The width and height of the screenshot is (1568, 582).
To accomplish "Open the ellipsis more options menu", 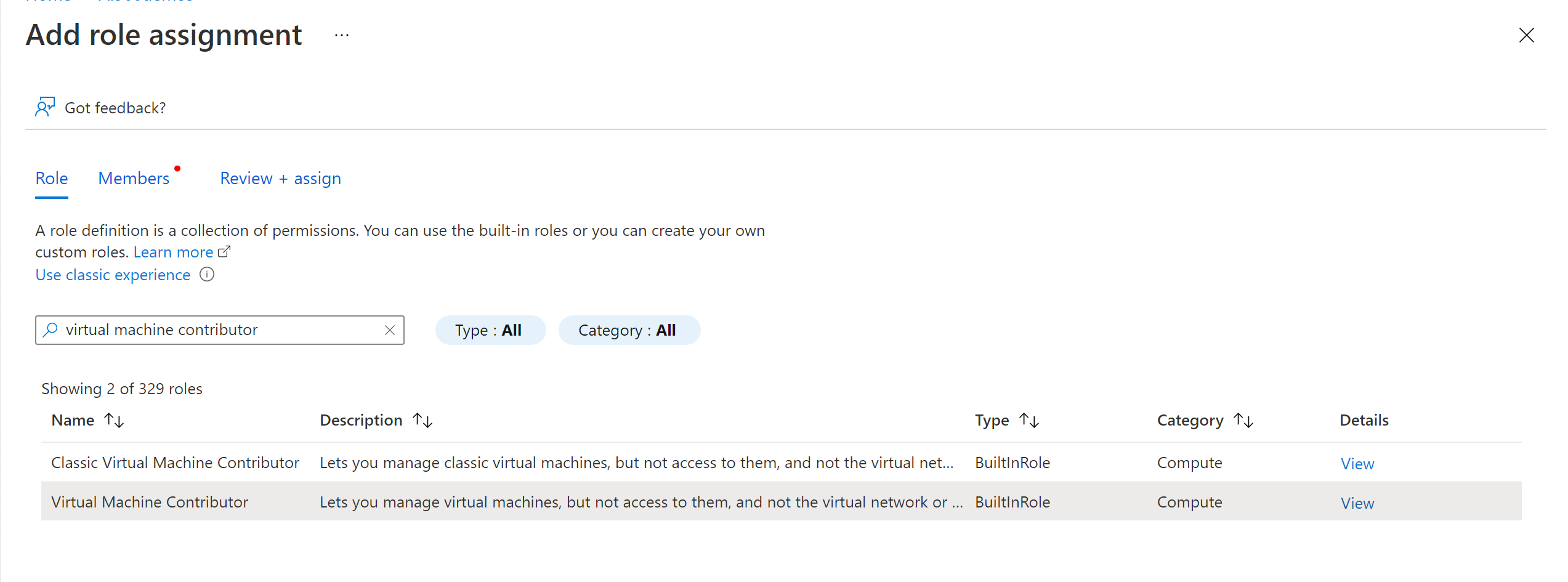I will (342, 36).
